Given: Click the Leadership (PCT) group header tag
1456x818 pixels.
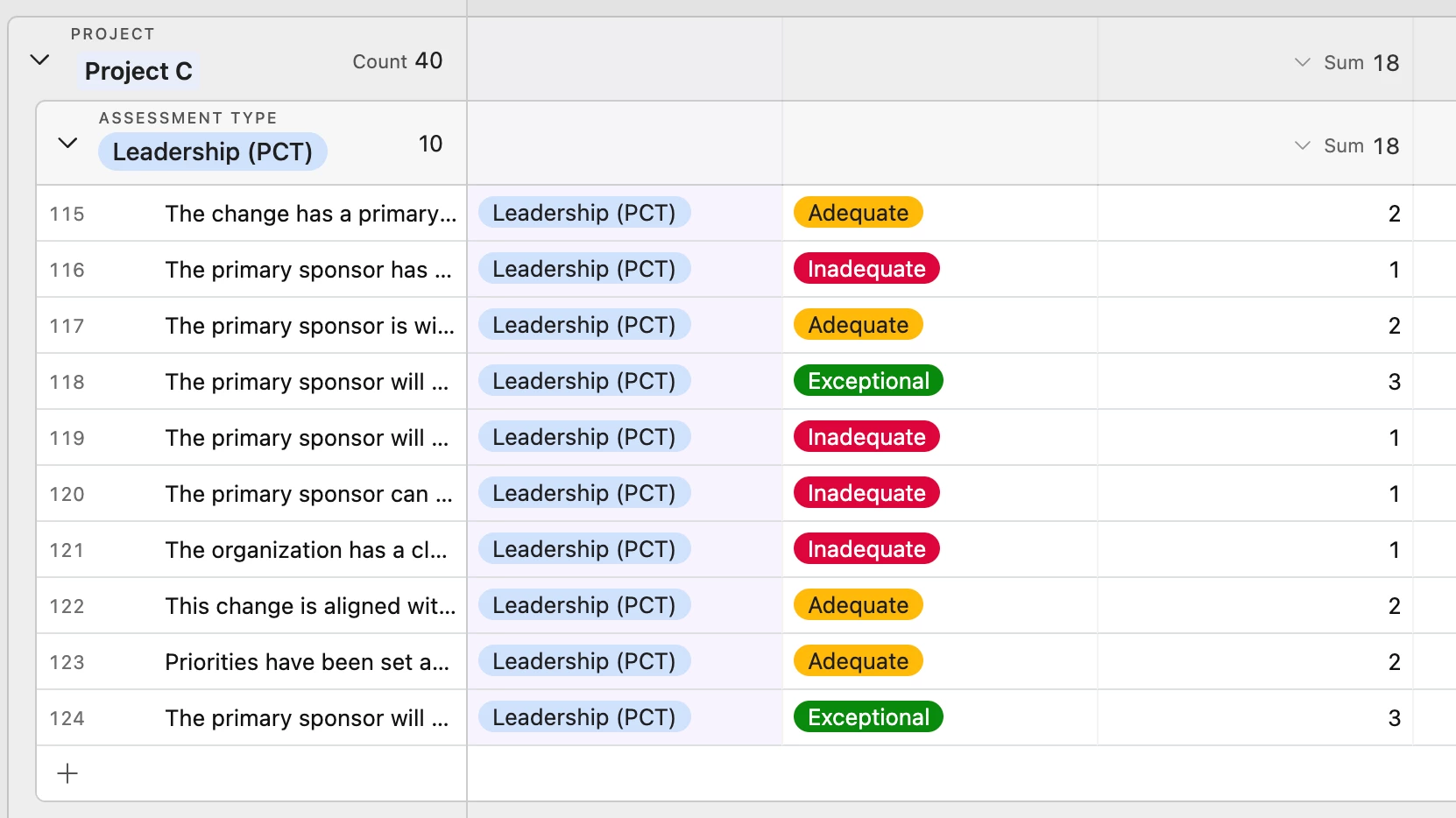Looking at the screenshot, I should coord(212,152).
